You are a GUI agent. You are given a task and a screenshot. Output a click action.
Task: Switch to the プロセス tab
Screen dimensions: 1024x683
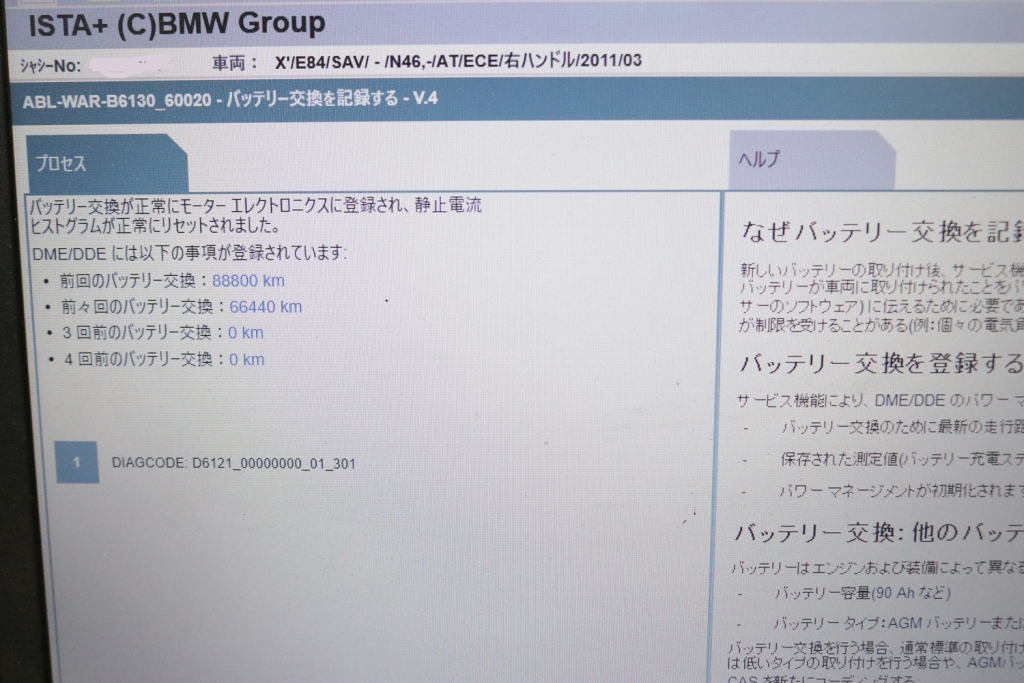[x=107, y=163]
